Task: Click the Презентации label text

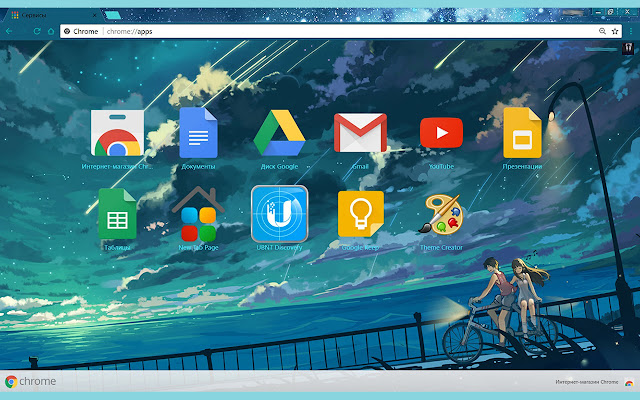Action: (x=522, y=167)
